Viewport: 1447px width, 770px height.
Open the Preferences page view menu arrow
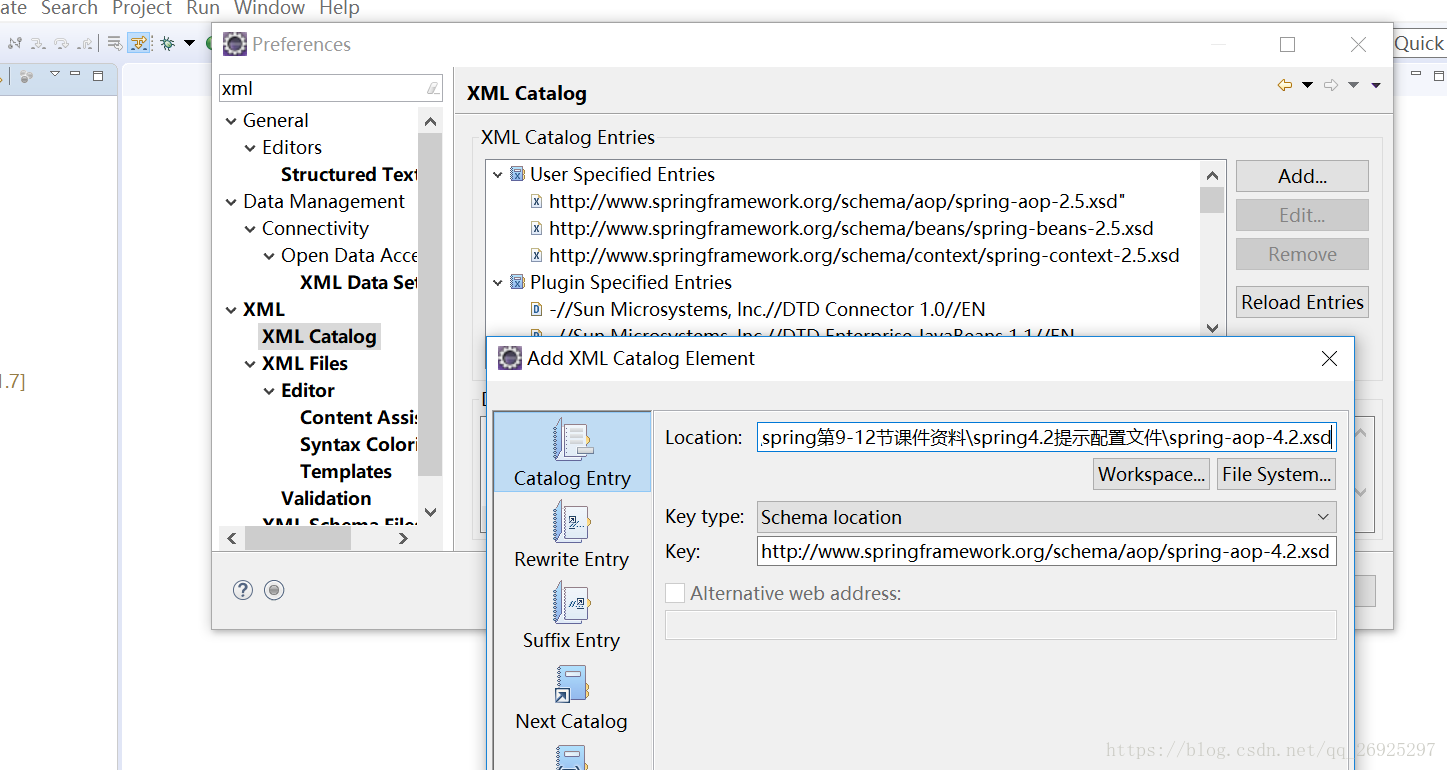tap(1376, 86)
